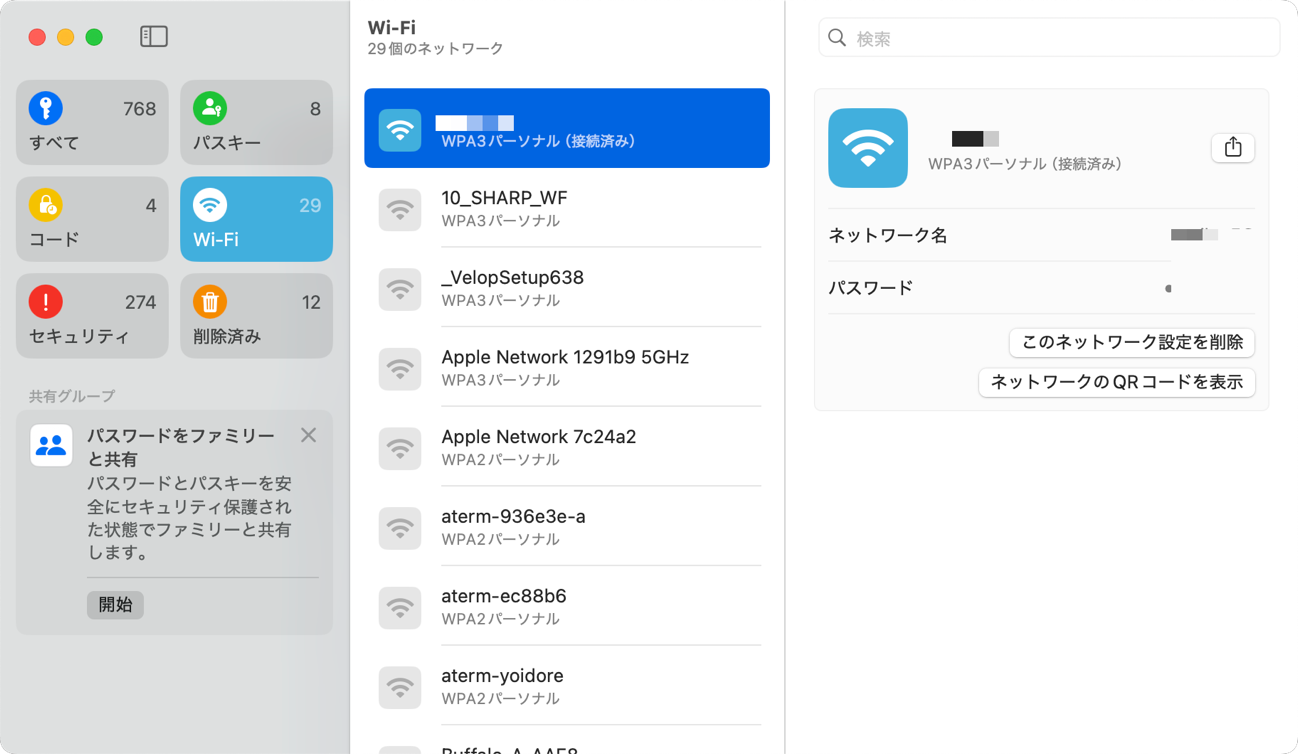Click Wi-Fi icon in the selected connected row

click(x=400, y=130)
